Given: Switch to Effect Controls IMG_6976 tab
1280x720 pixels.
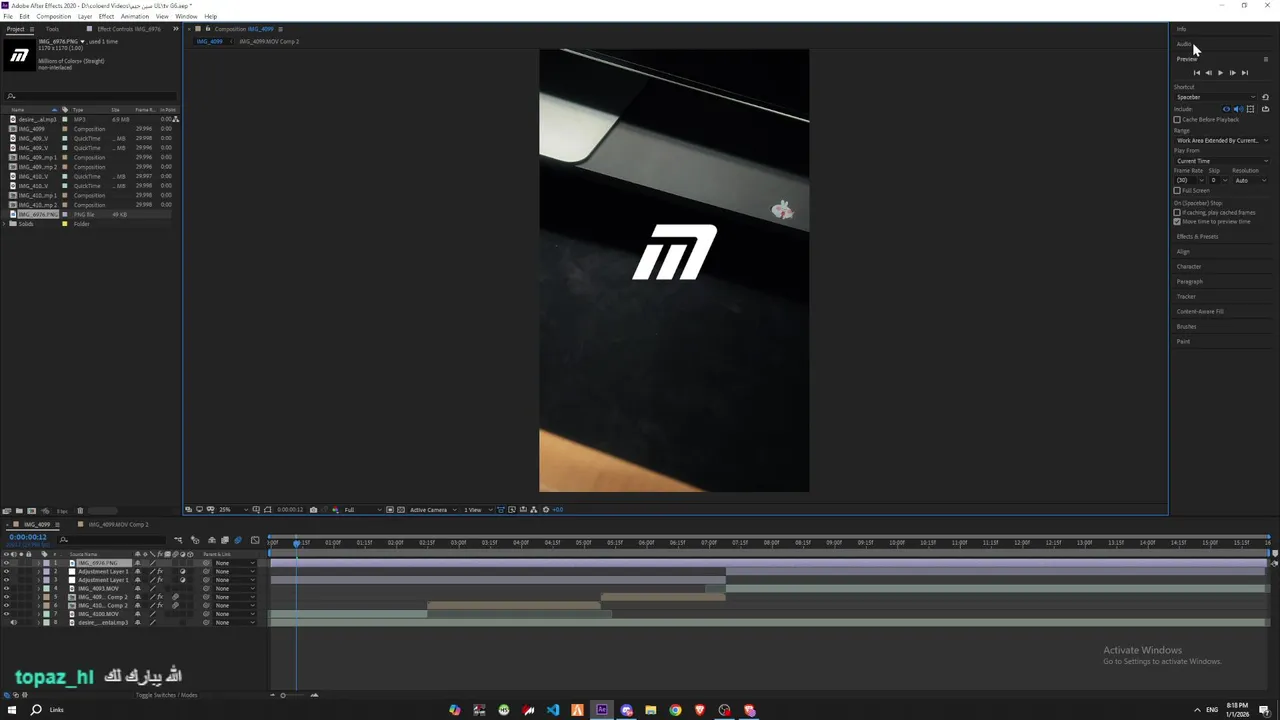Looking at the screenshot, I should (129, 29).
